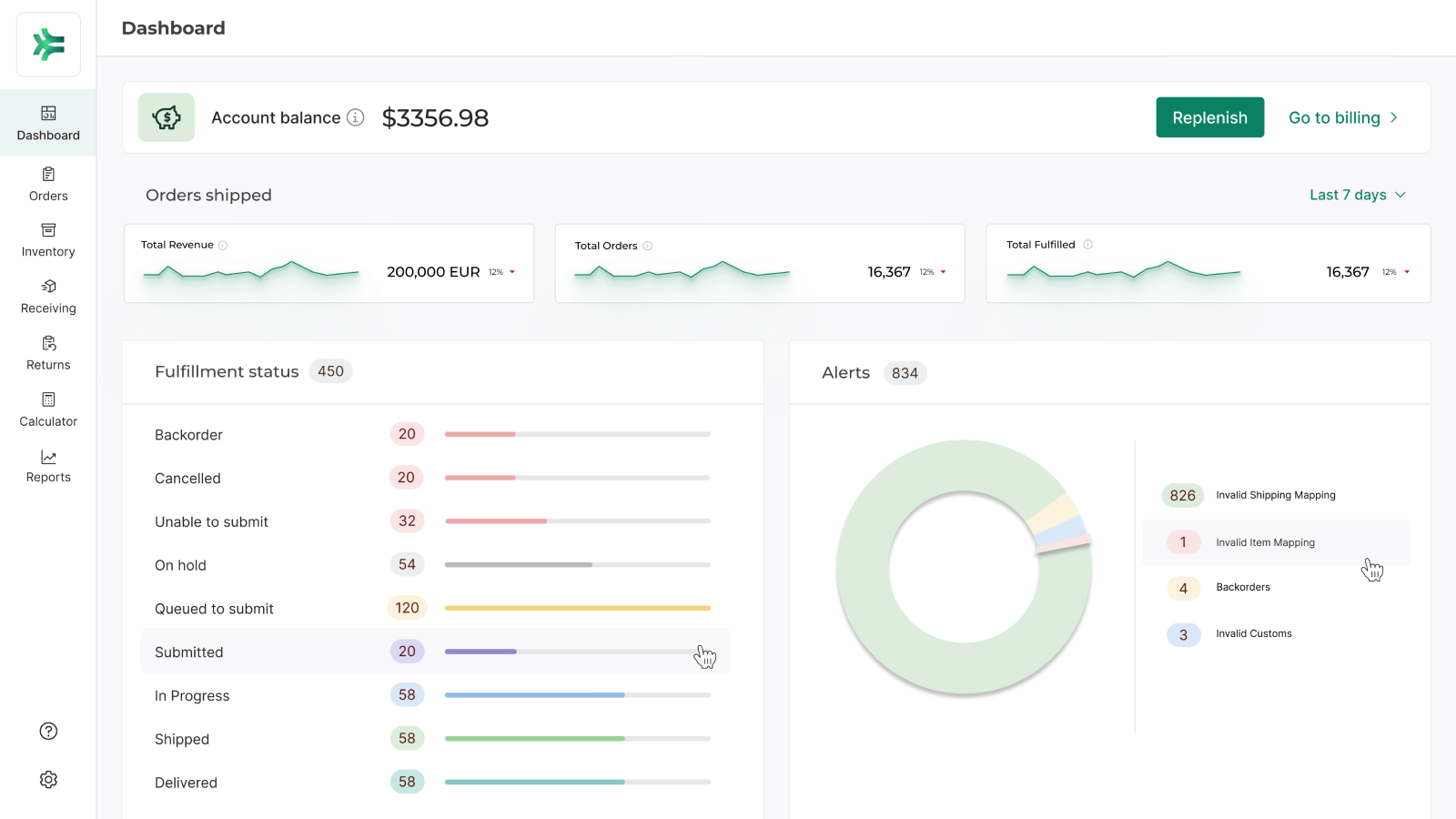Expand Total Fulfilled 12% trend arrow
This screenshot has width=1456, height=819.
[1407, 272]
